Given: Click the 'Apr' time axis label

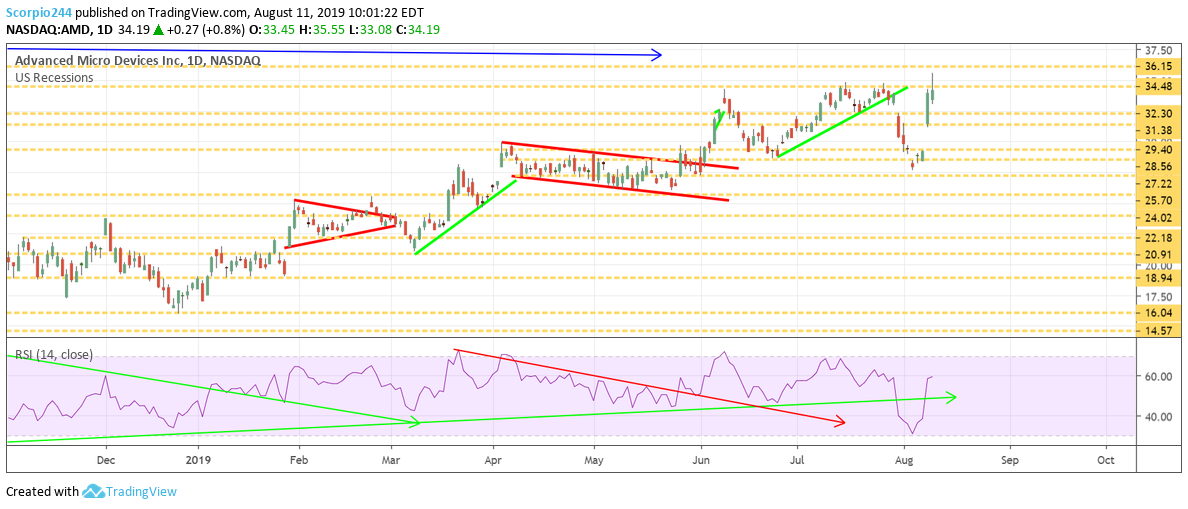Looking at the screenshot, I should pyautogui.click(x=493, y=460).
